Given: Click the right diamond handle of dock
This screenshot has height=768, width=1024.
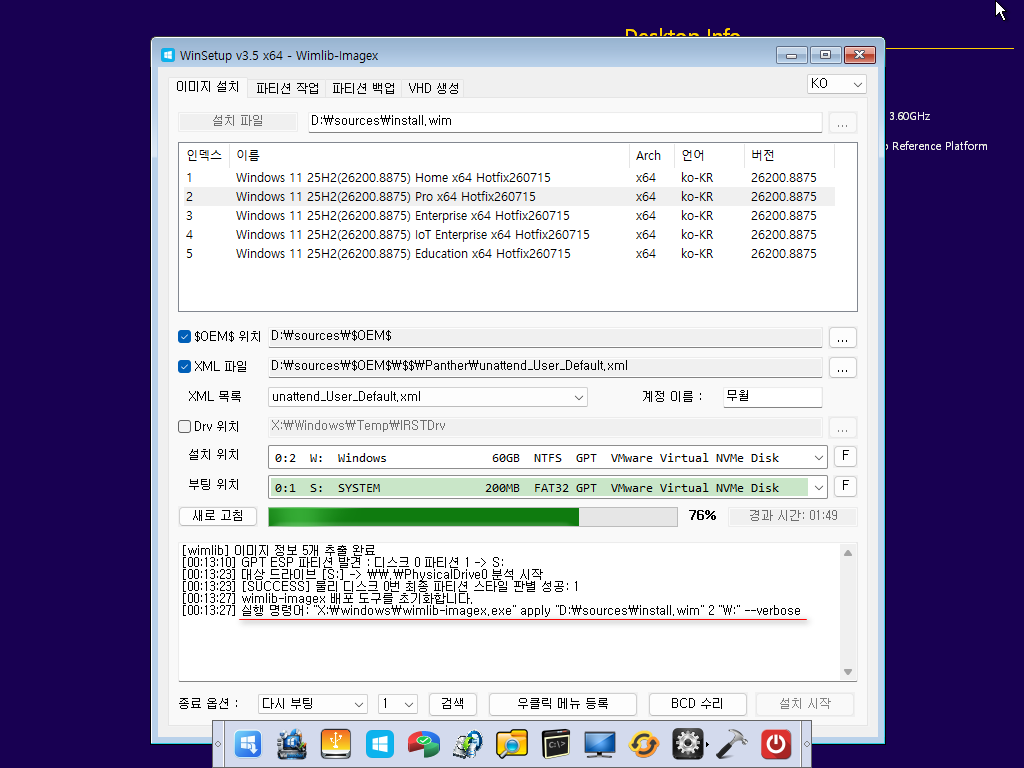Looking at the screenshot, I should tap(807, 744).
